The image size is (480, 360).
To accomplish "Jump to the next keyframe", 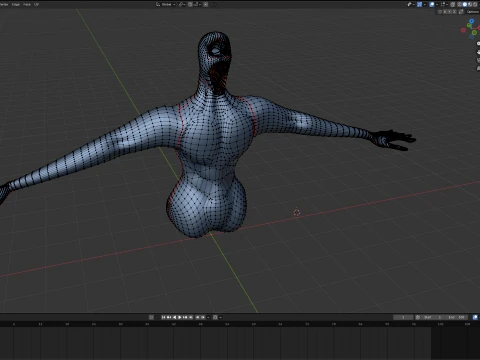I will [x=185, y=317].
